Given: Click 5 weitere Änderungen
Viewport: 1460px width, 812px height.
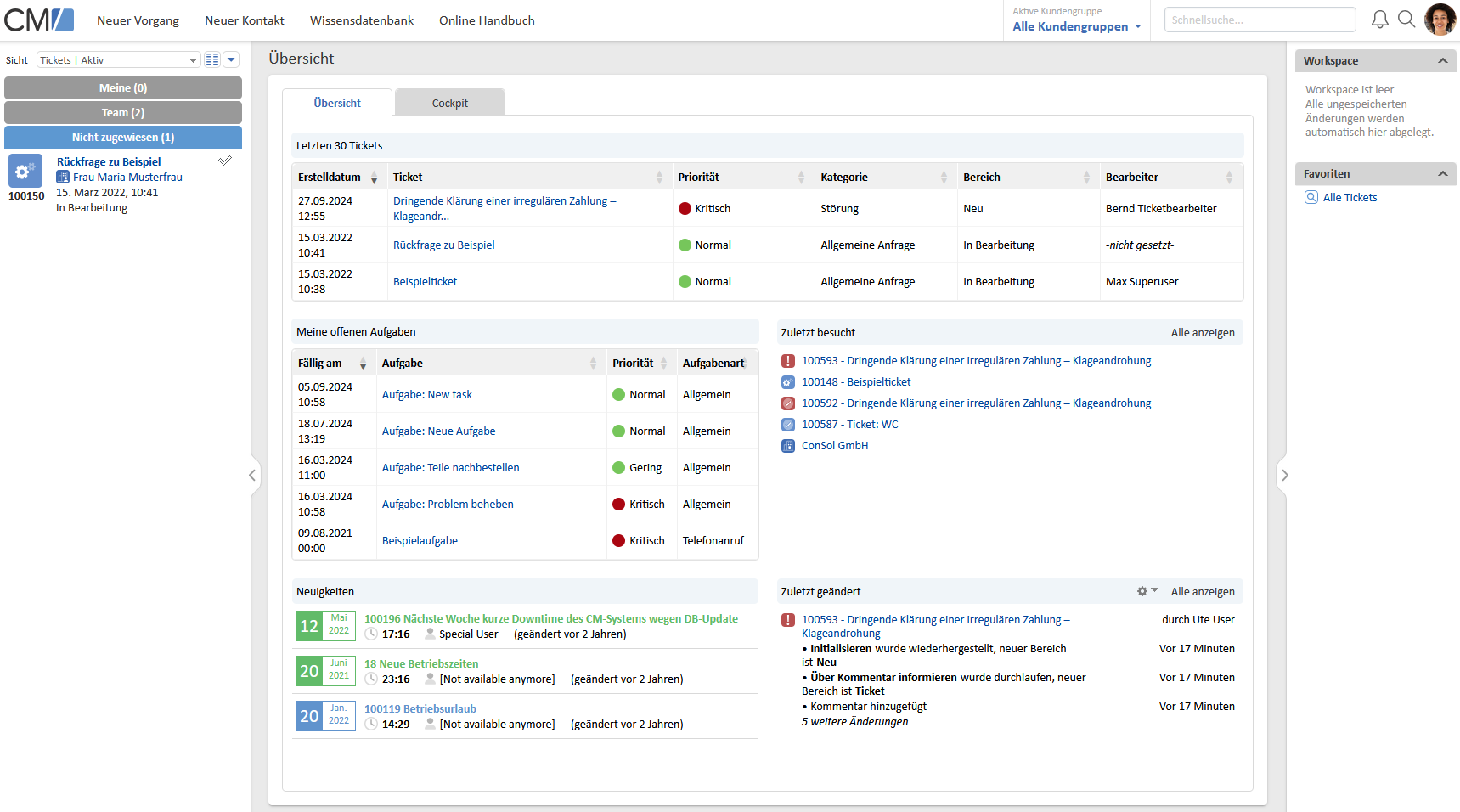Looking at the screenshot, I should (854, 721).
